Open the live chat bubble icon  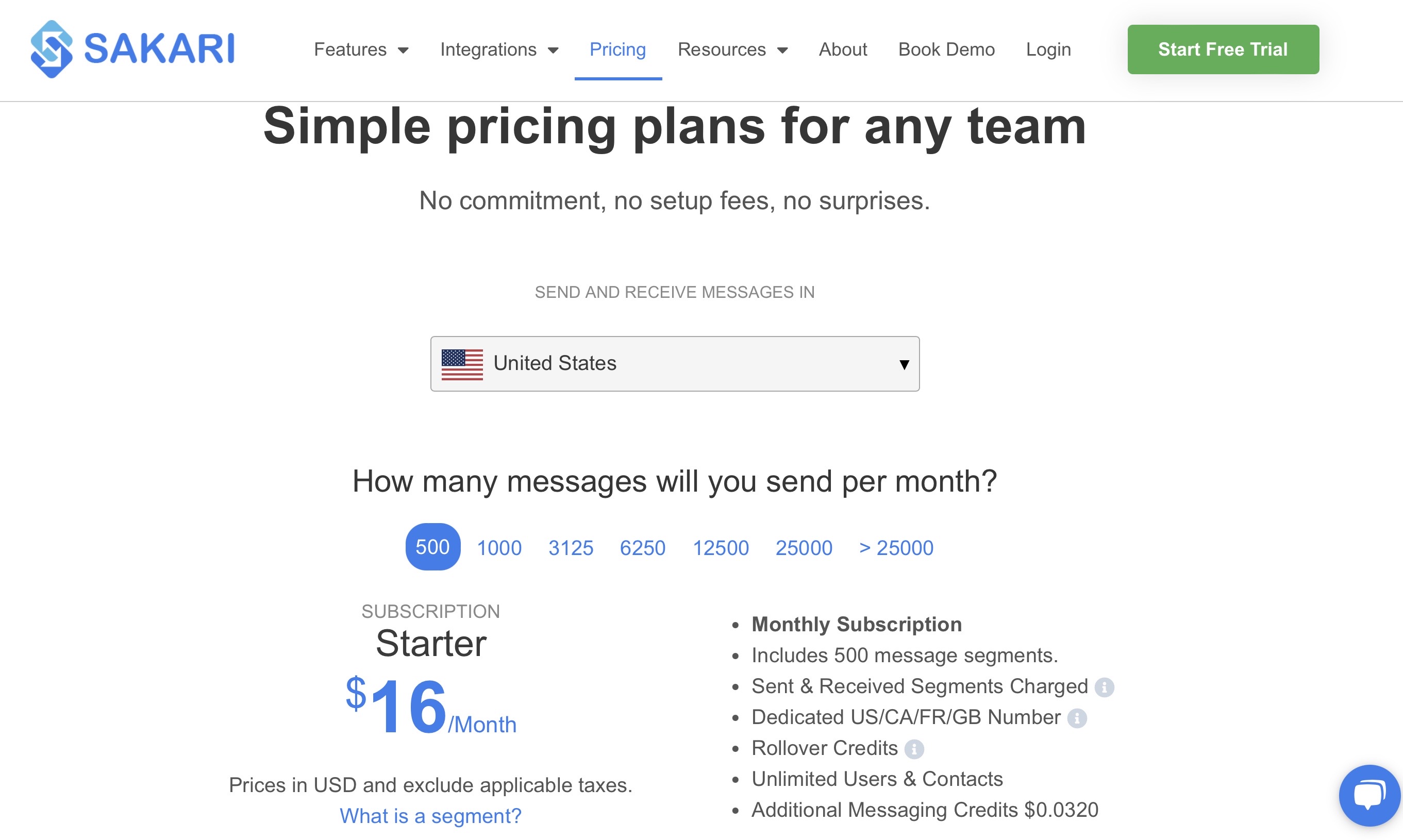coord(1369,795)
